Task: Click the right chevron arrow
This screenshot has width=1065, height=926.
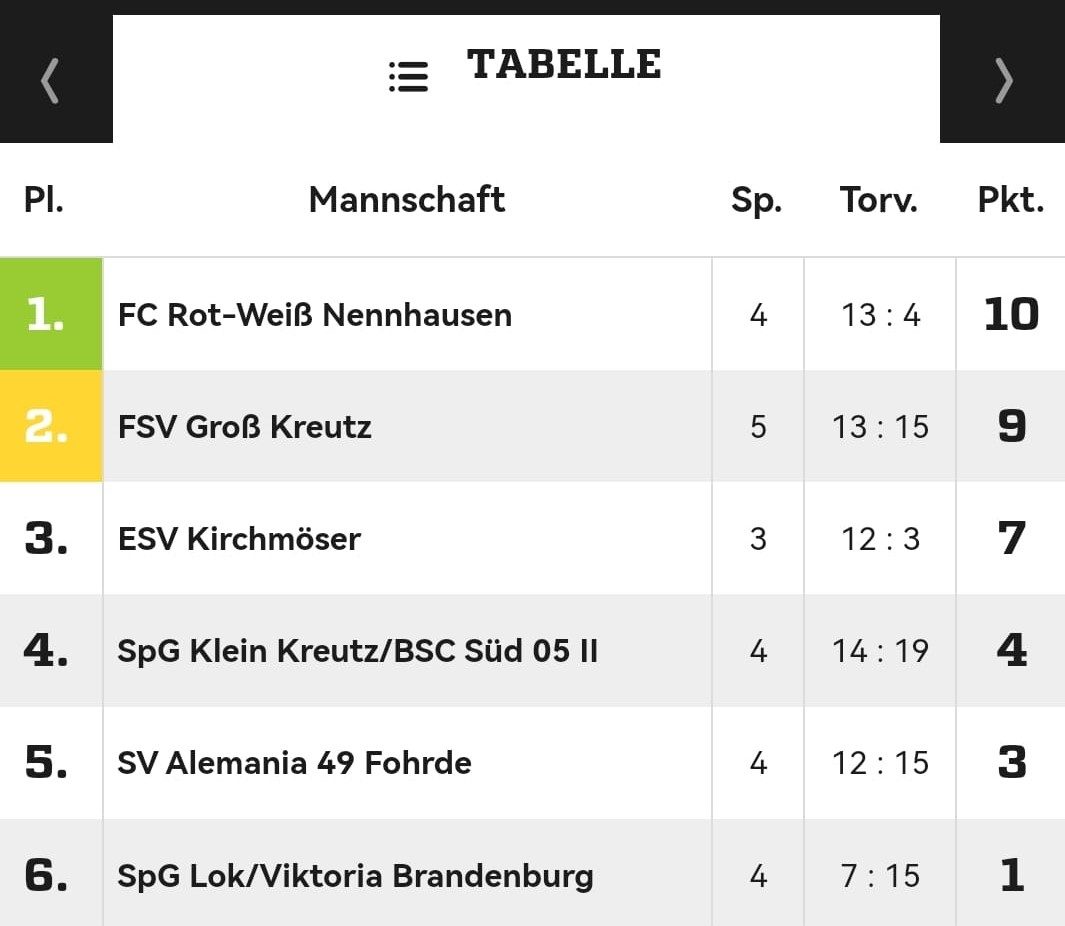Action: coord(1004,81)
